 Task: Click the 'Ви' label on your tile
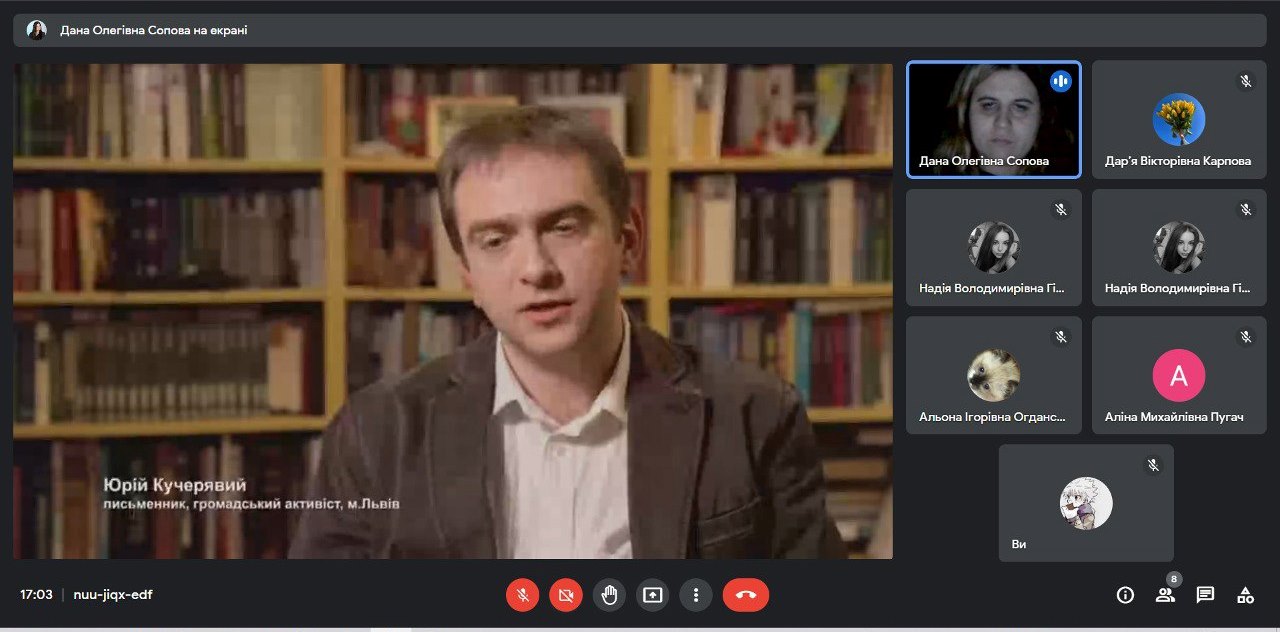coord(1019,545)
